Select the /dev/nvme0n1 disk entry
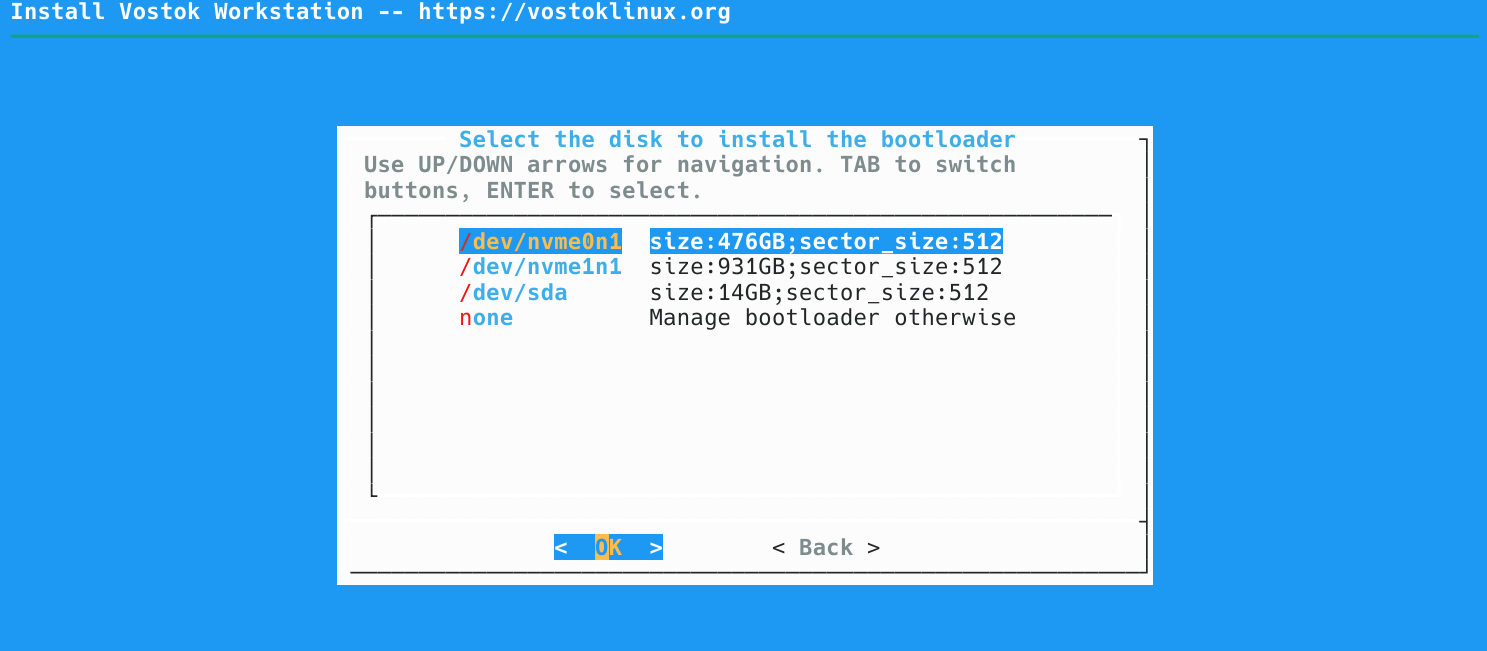Screen dimensions: 1487x651 click(x=540, y=241)
